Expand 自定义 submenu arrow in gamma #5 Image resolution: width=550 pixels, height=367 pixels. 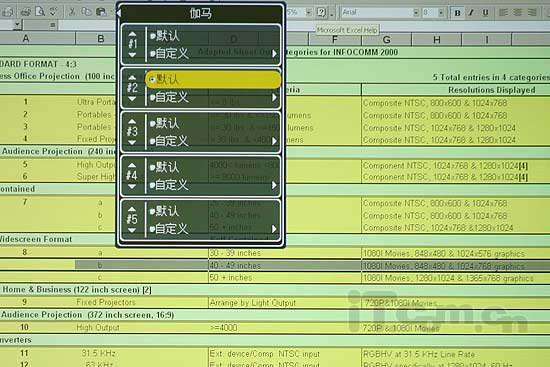tap(274, 229)
